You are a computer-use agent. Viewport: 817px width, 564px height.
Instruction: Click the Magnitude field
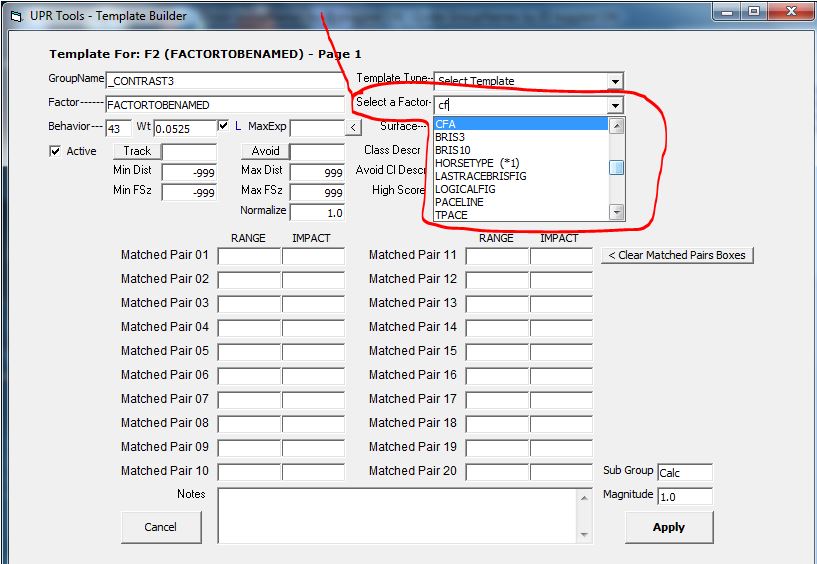click(x=685, y=496)
